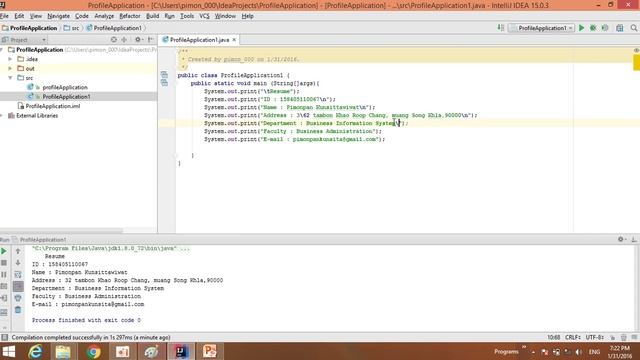The height and width of the screenshot is (360, 640).
Task: Move up stack trace arrow
Action: pyautogui.click(x=18, y=251)
